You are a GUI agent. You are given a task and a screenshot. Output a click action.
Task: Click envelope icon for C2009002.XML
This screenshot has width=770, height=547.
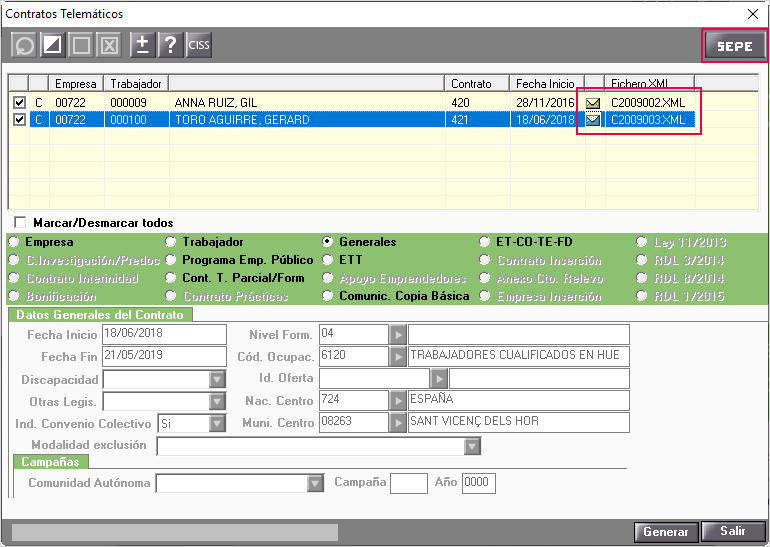click(x=593, y=103)
